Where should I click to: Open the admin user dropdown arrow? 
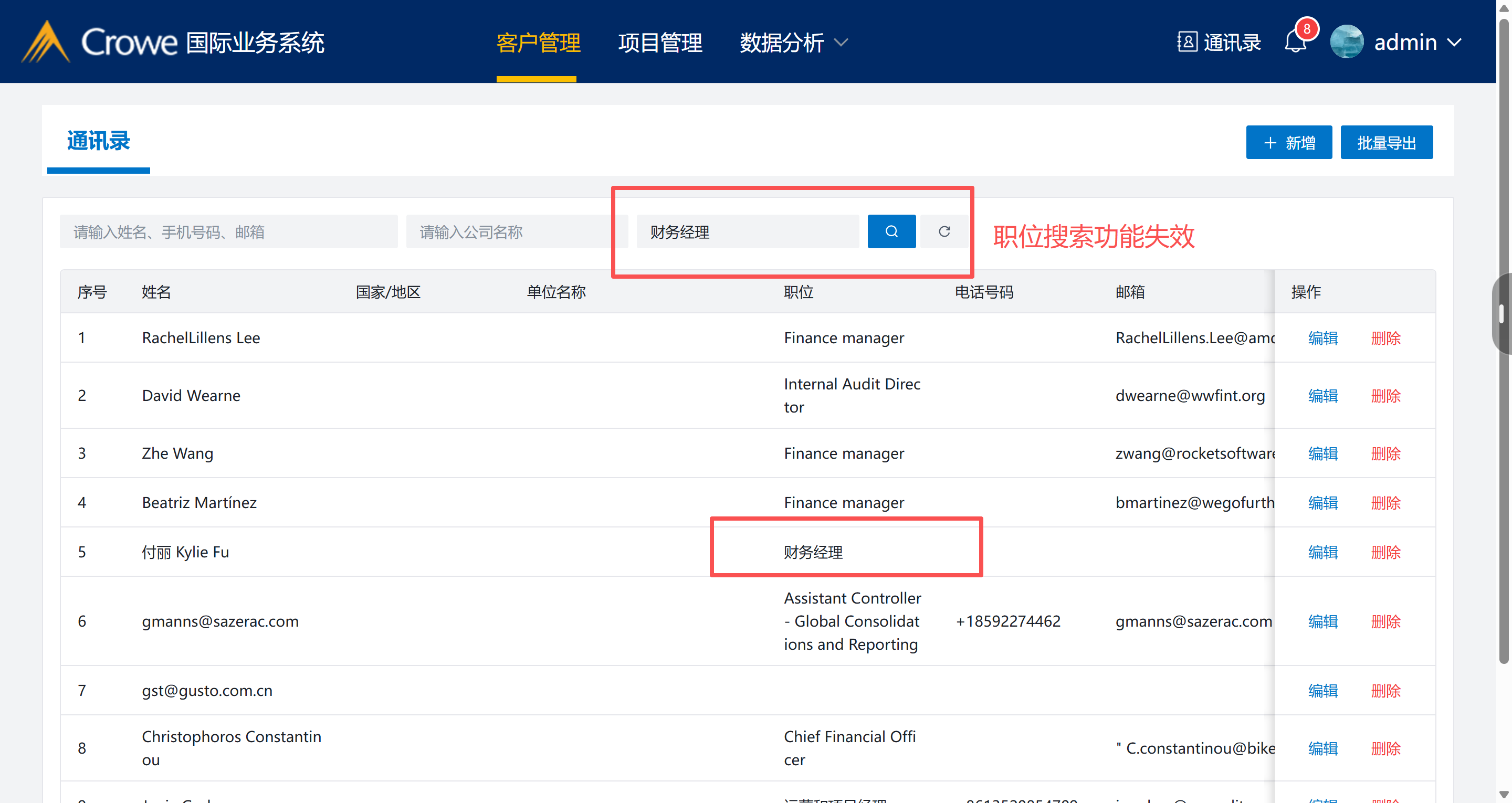point(1454,43)
